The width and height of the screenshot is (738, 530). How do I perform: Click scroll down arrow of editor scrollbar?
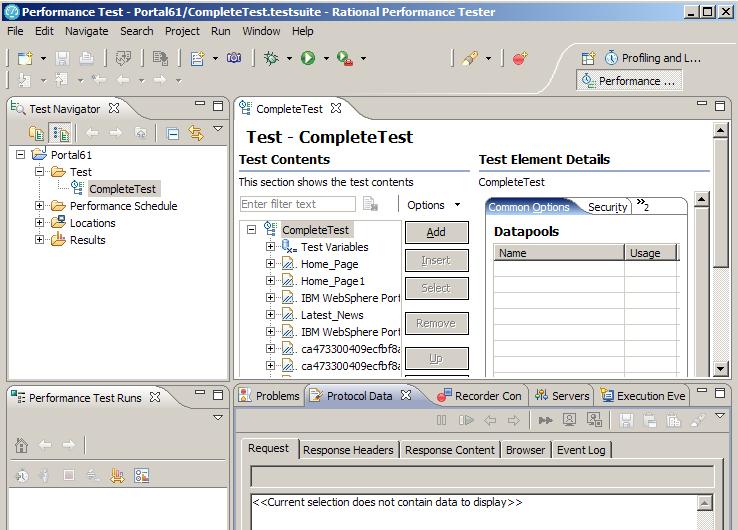(720, 369)
